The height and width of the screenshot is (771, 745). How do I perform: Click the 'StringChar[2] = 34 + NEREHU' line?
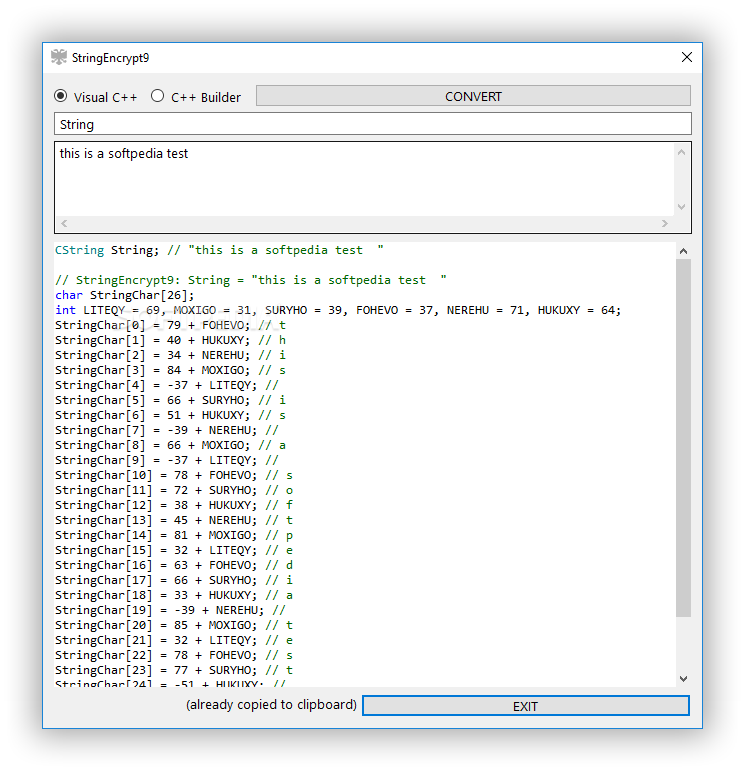click(x=170, y=355)
